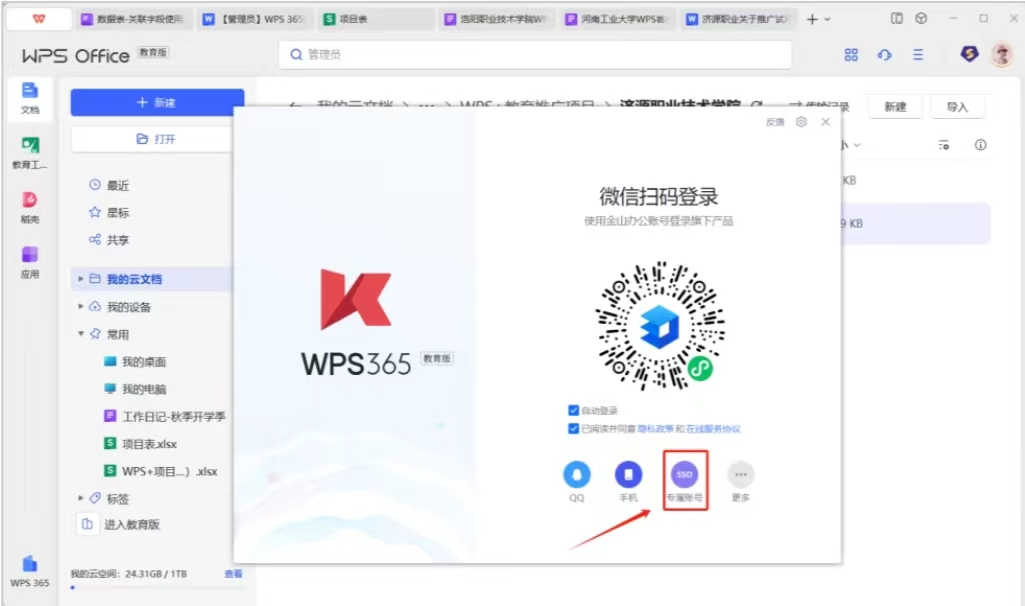1025x606 pixels.
Task: Expand 我的云文档 tree arrow
Action: coord(80,279)
